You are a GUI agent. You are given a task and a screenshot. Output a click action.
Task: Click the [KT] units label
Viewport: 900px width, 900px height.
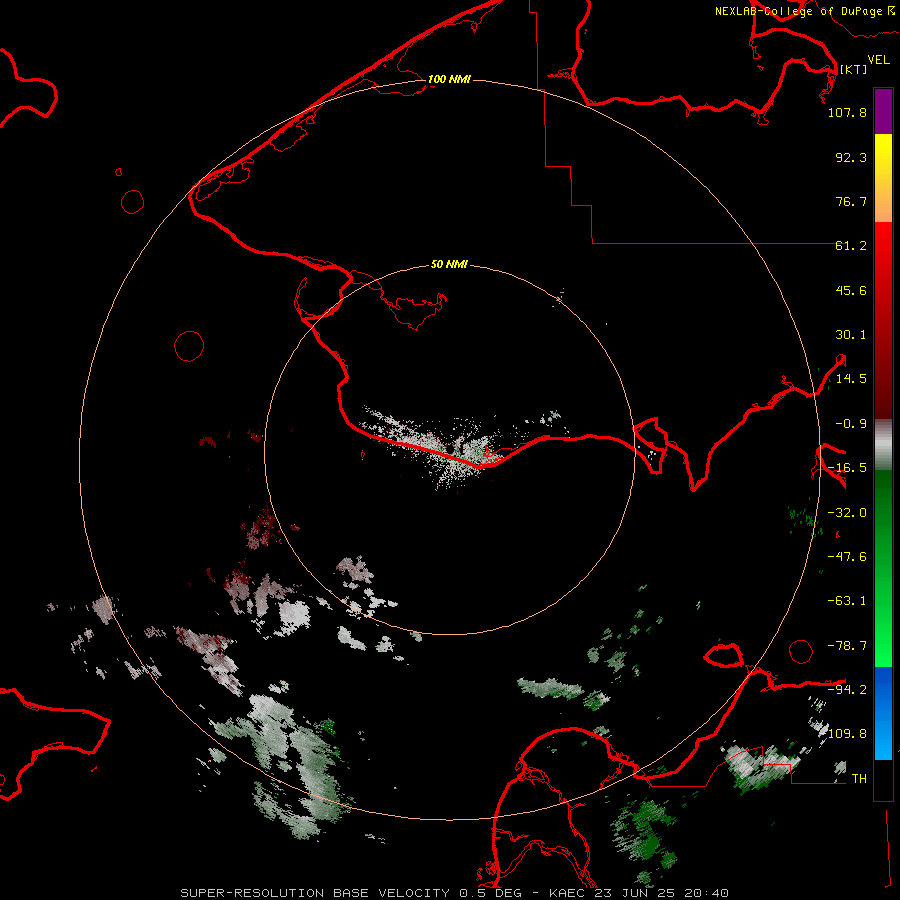coord(853,69)
